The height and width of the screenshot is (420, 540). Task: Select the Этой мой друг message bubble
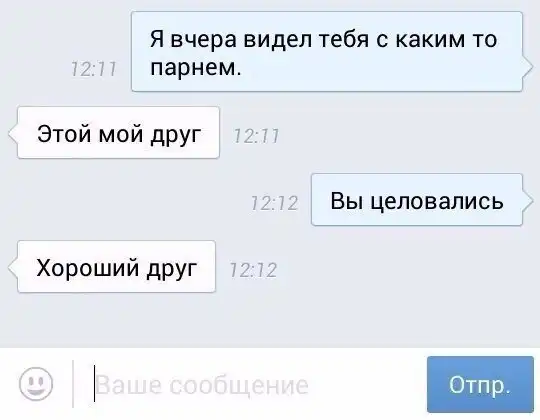point(118,133)
